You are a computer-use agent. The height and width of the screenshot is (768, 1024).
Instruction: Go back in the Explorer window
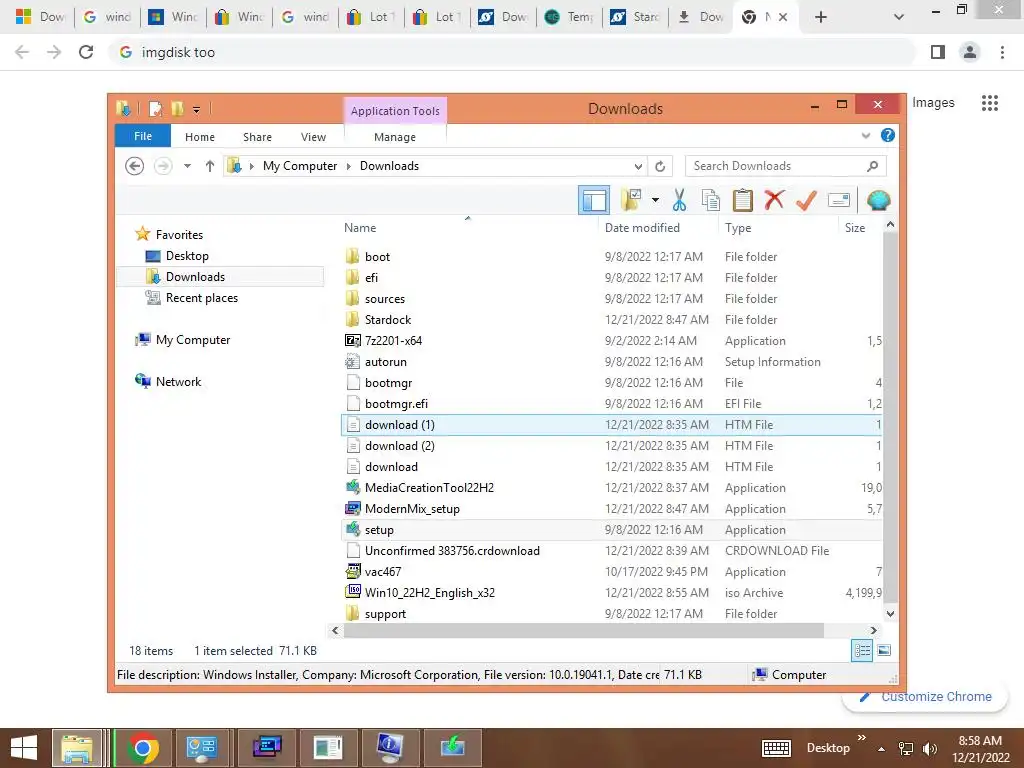135,166
